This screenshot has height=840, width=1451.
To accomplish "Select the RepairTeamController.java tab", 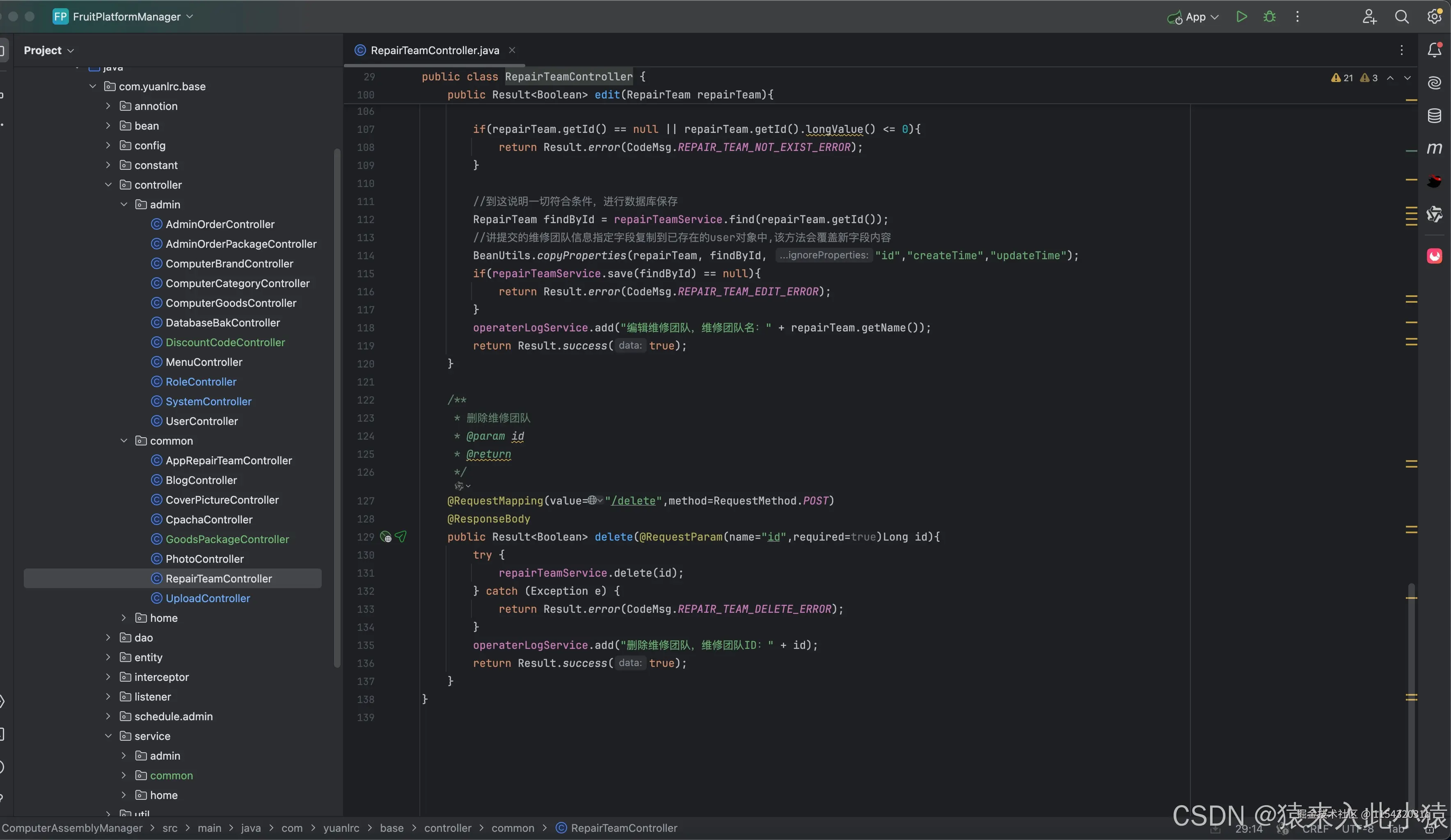I will [434, 50].
